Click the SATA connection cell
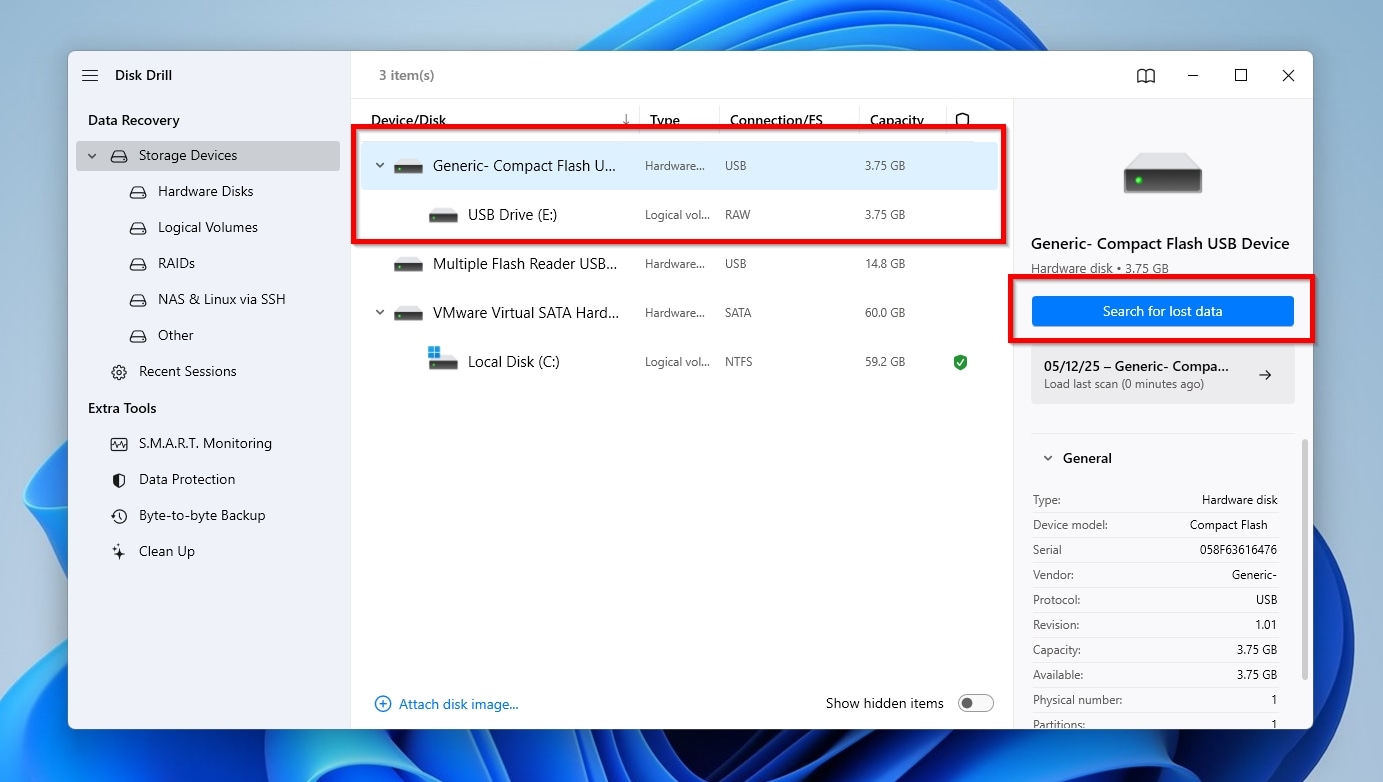This screenshot has height=782, width=1383. 738,313
